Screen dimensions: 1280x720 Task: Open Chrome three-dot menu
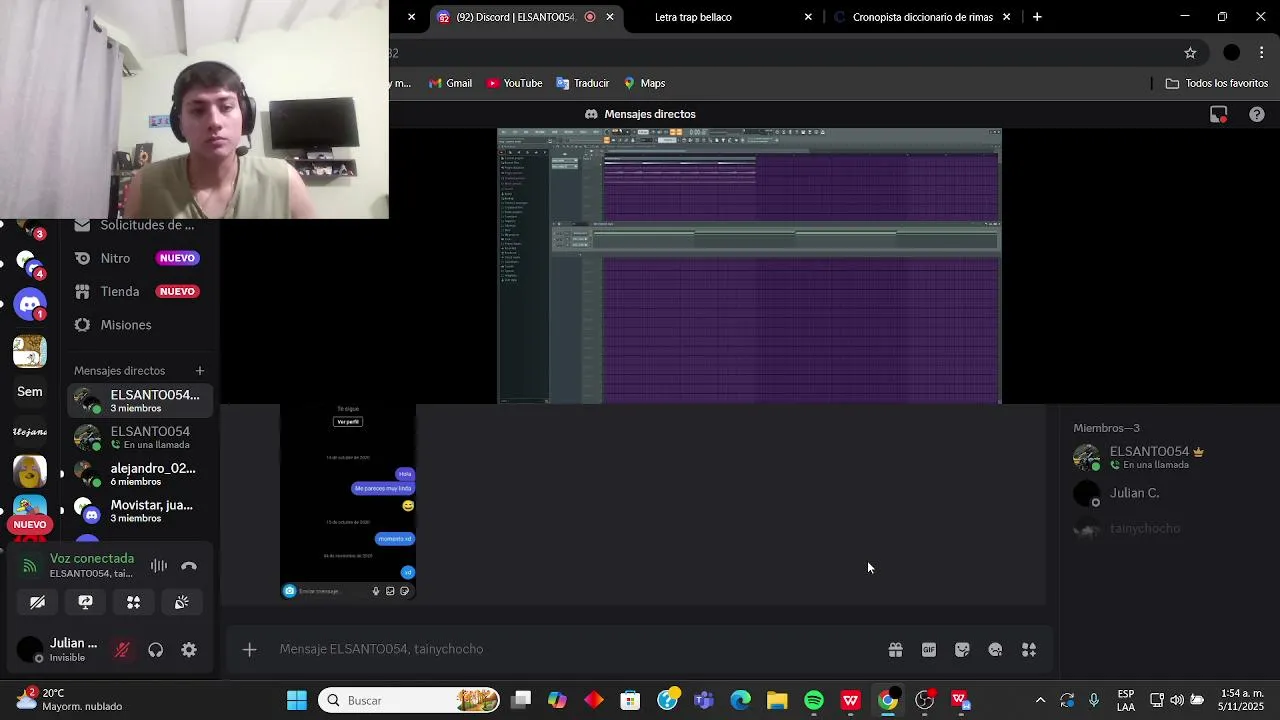pos(1262,53)
